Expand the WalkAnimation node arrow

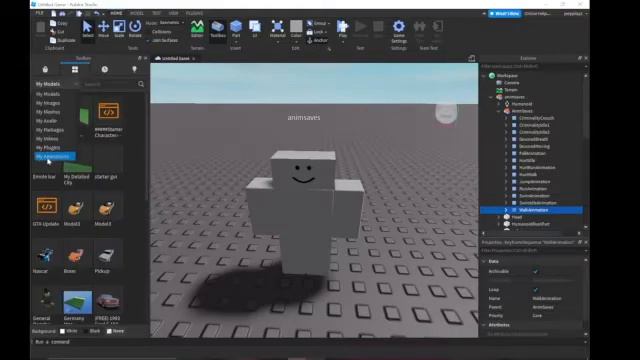[x=506, y=210]
